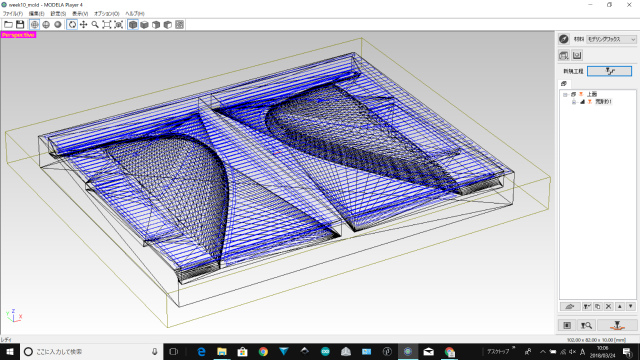Screen dimensions: 640x360
Task: Switch to the four-view layout toggle
Action: (x=180, y=24)
